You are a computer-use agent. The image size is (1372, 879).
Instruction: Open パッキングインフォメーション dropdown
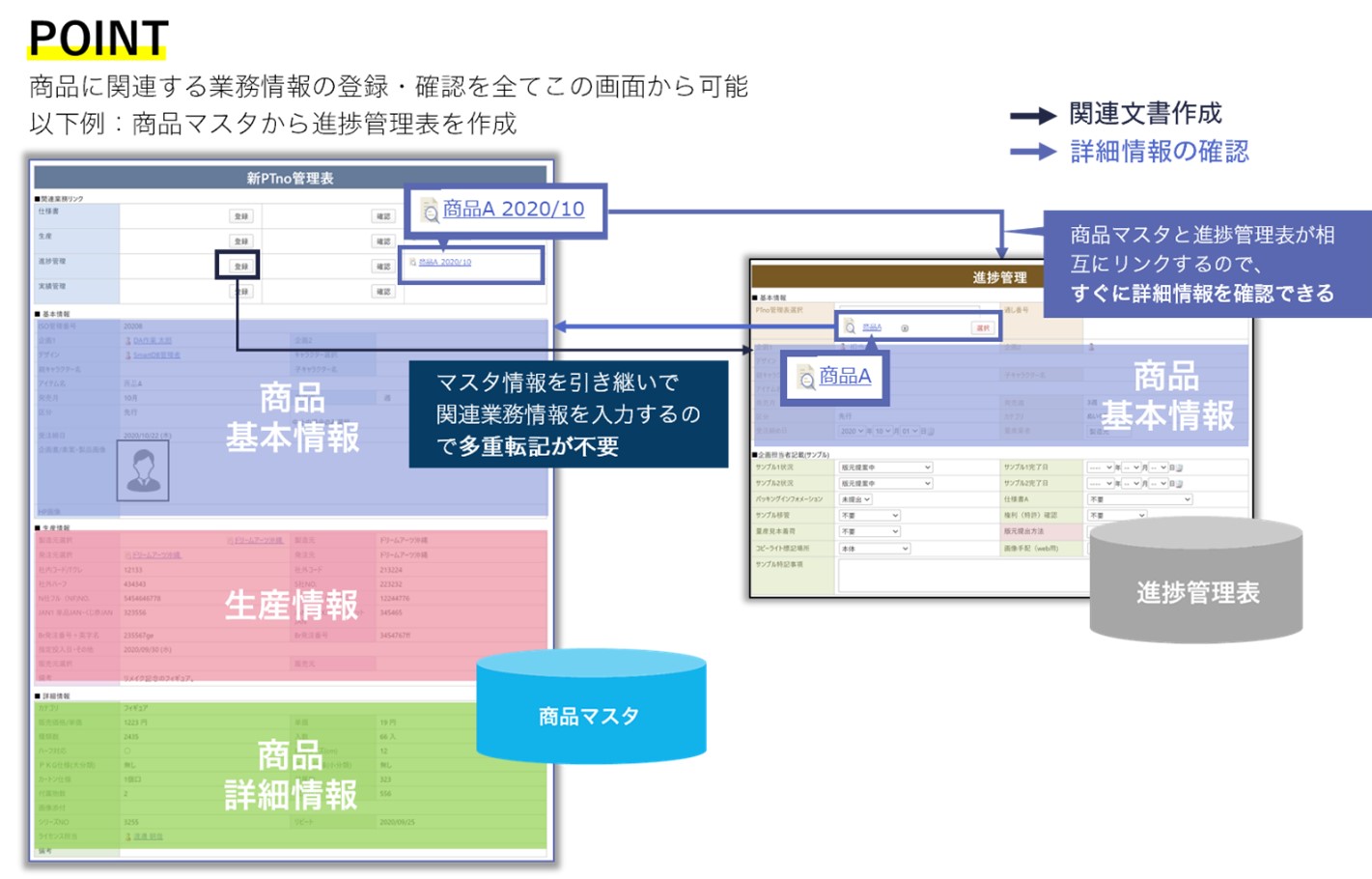coord(855,499)
